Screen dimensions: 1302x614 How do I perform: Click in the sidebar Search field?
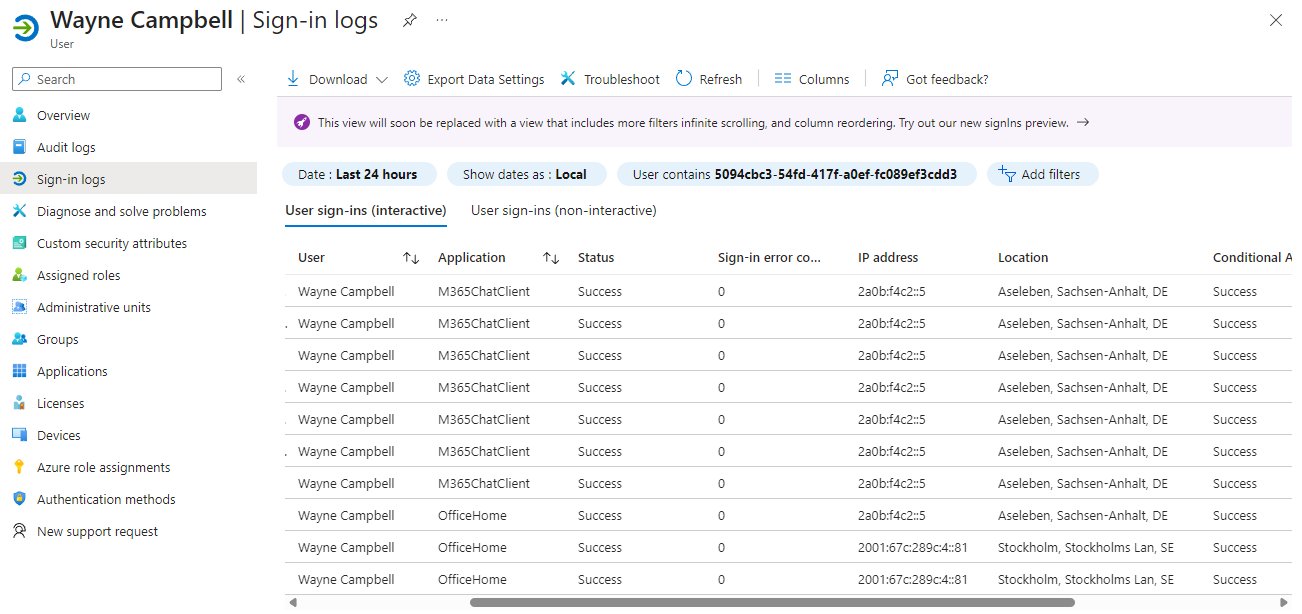pos(116,79)
